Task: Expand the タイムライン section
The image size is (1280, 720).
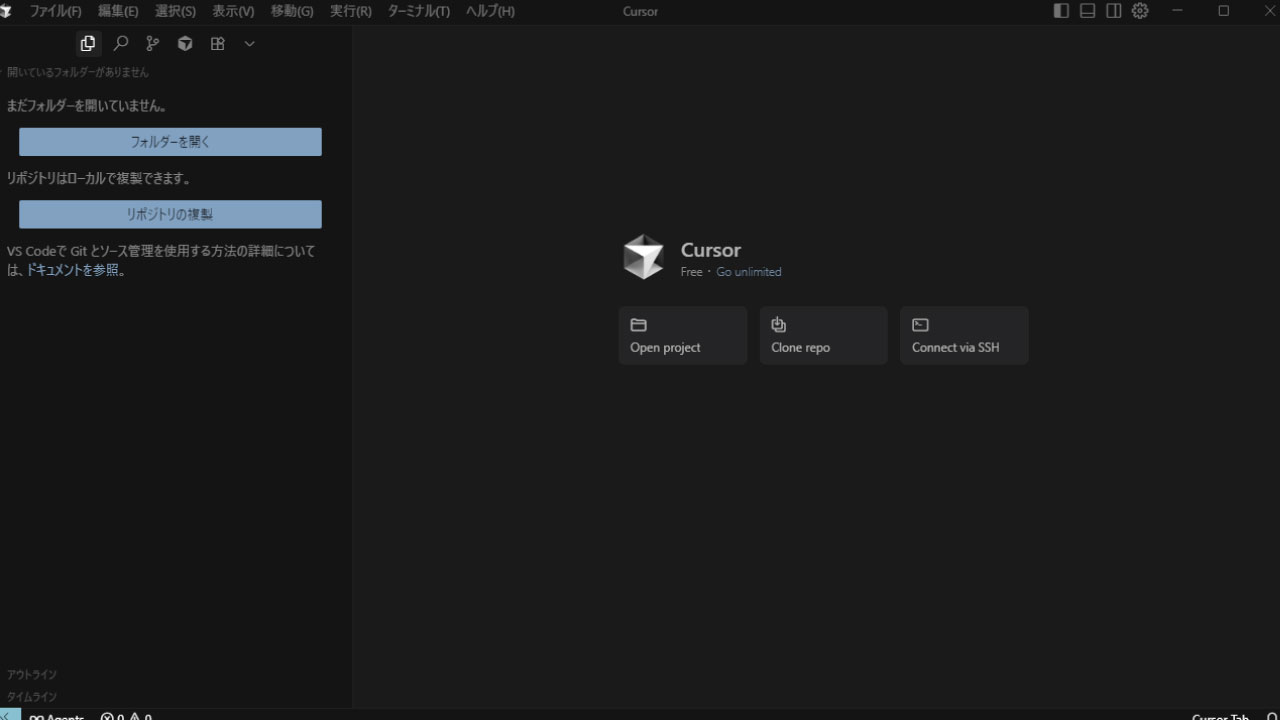Action: click(x=32, y=696)
